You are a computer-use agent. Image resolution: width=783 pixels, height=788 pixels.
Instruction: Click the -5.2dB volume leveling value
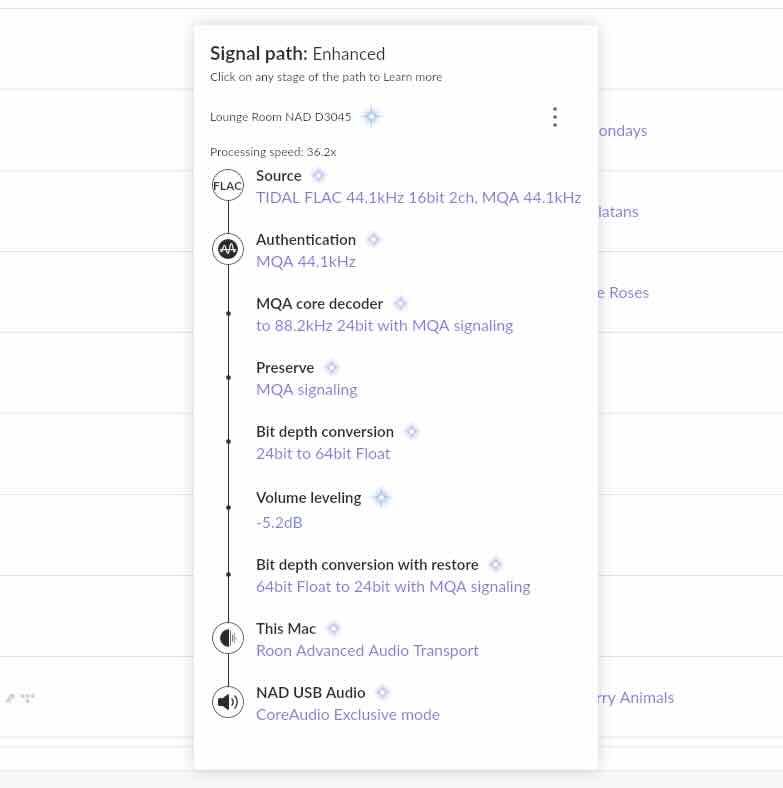[279, 523]
